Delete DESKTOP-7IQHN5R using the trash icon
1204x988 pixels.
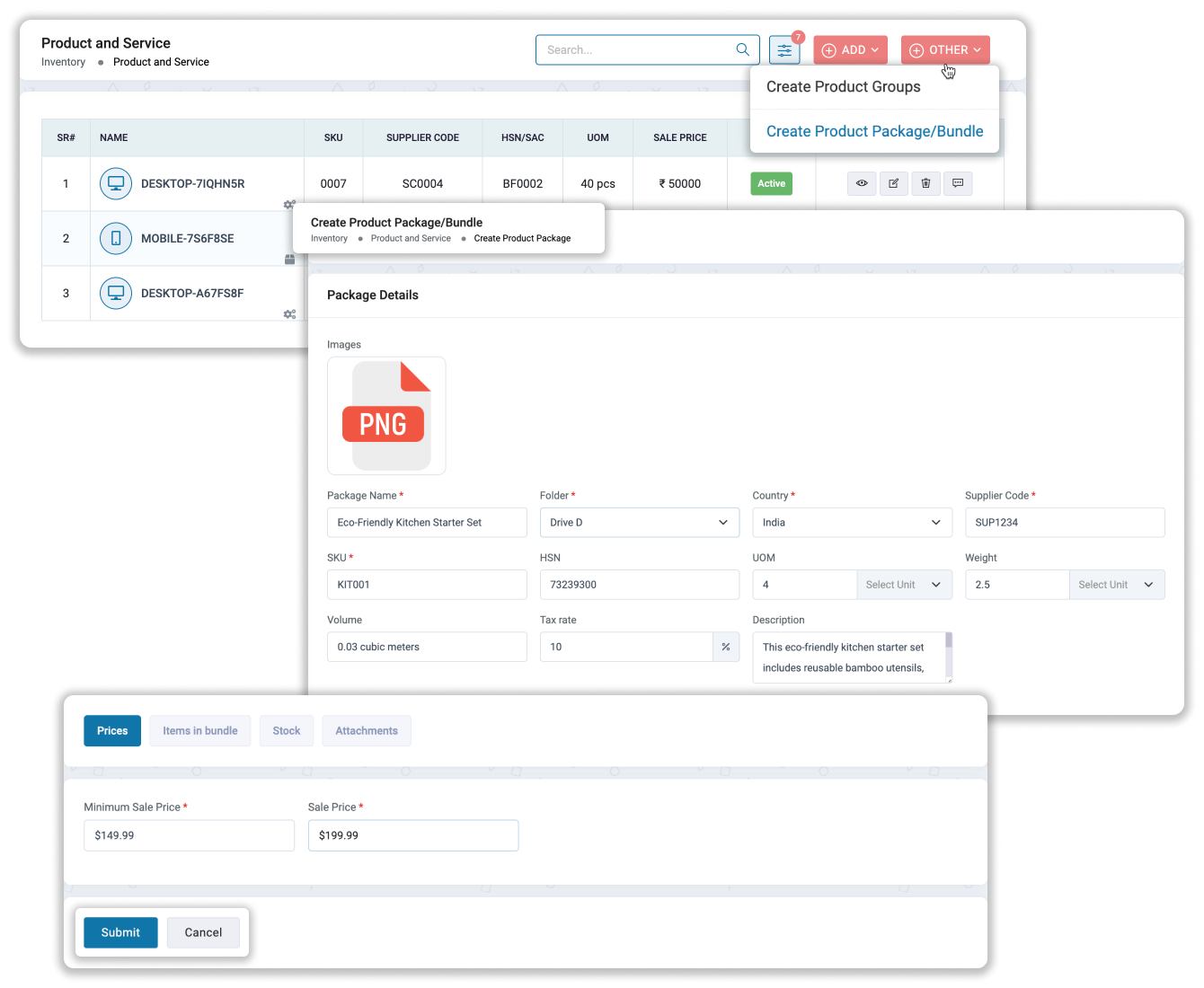(925, 183)
